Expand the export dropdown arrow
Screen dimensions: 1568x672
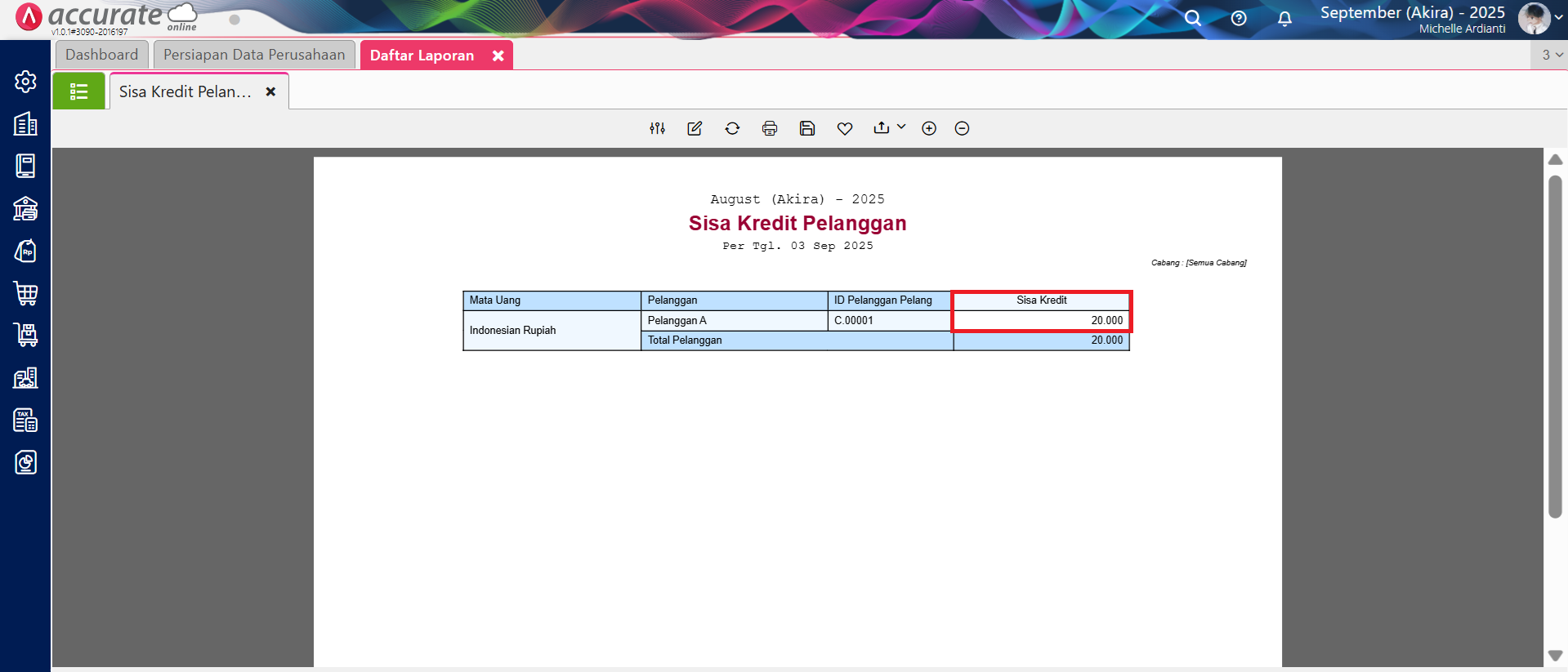coord(901,127)
